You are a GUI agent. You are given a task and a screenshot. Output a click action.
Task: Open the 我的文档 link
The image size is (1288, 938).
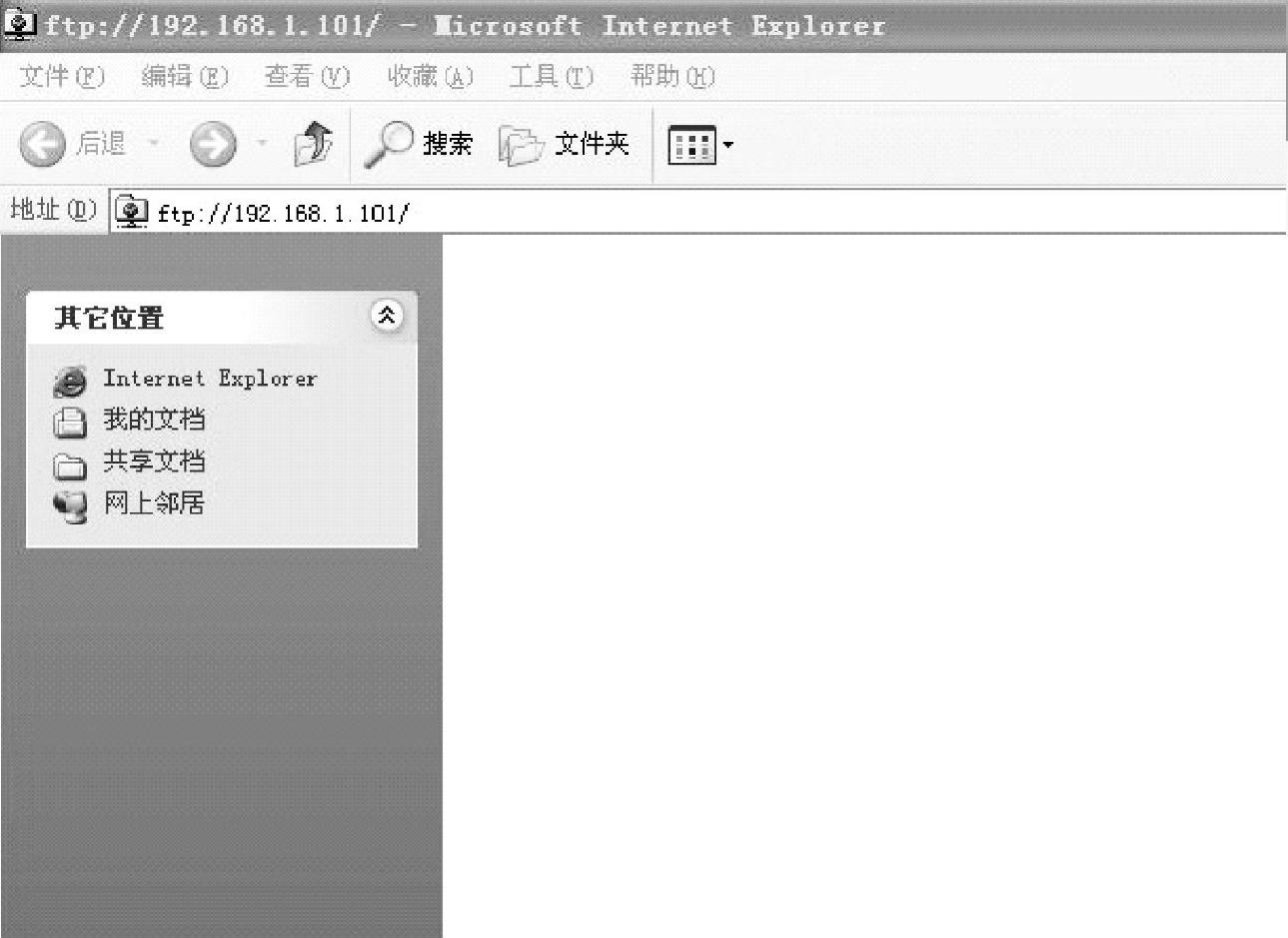click(x=154, y=420)
